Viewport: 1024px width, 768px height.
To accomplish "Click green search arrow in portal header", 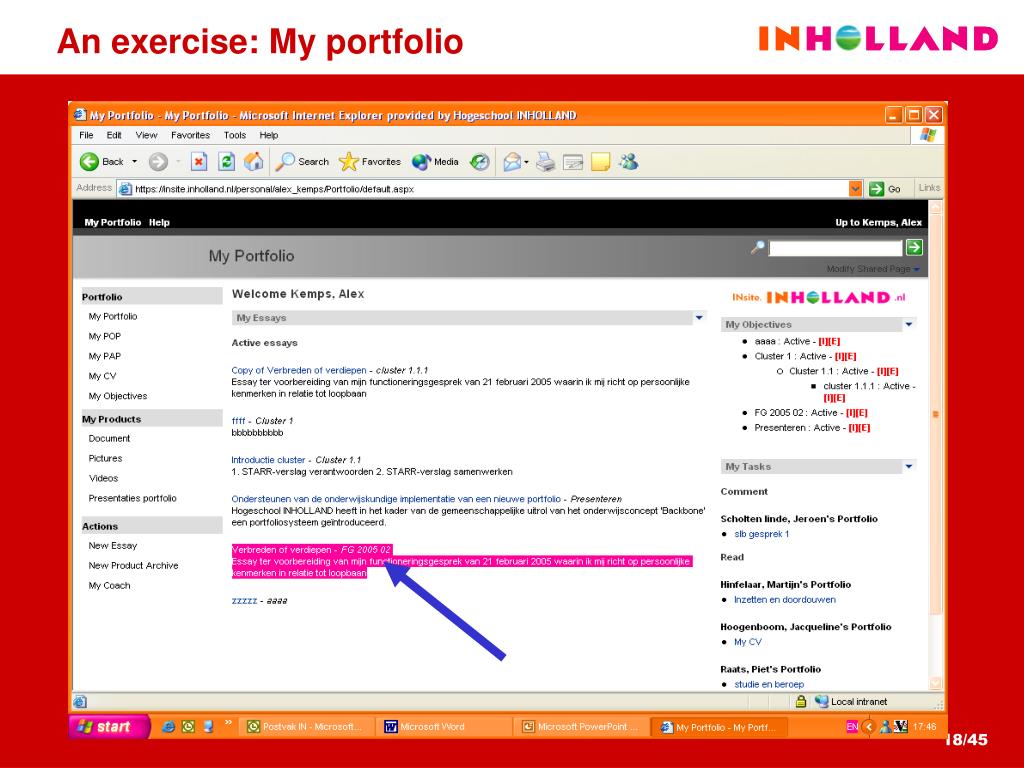I will coord(914,248).
